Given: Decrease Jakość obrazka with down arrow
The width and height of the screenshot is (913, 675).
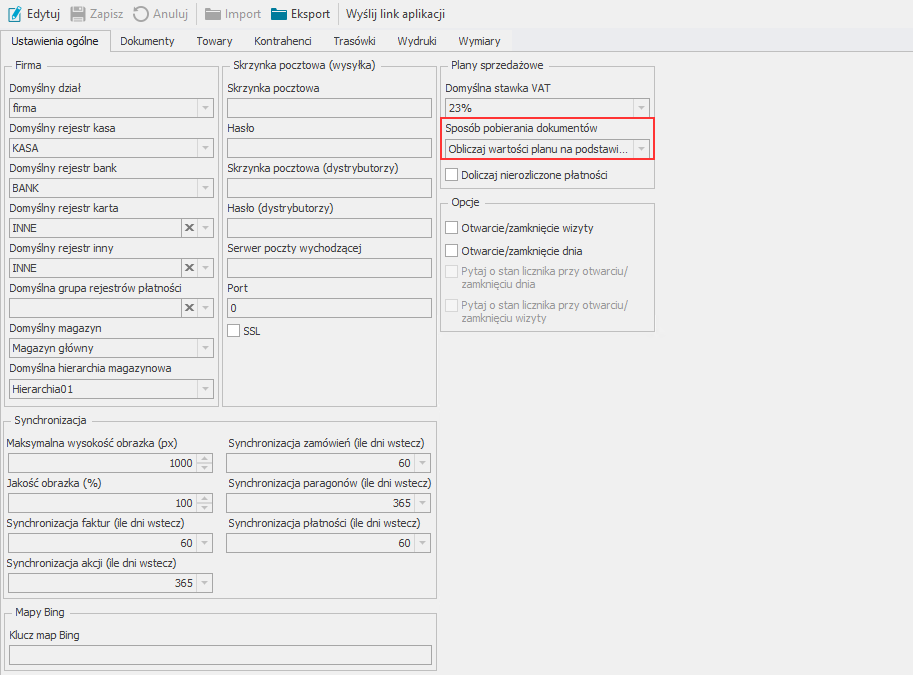Looking at the screenshot, I should (205, 507).
